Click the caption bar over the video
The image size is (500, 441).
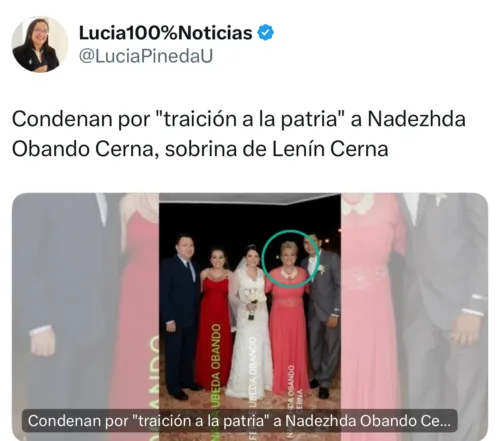239,421
